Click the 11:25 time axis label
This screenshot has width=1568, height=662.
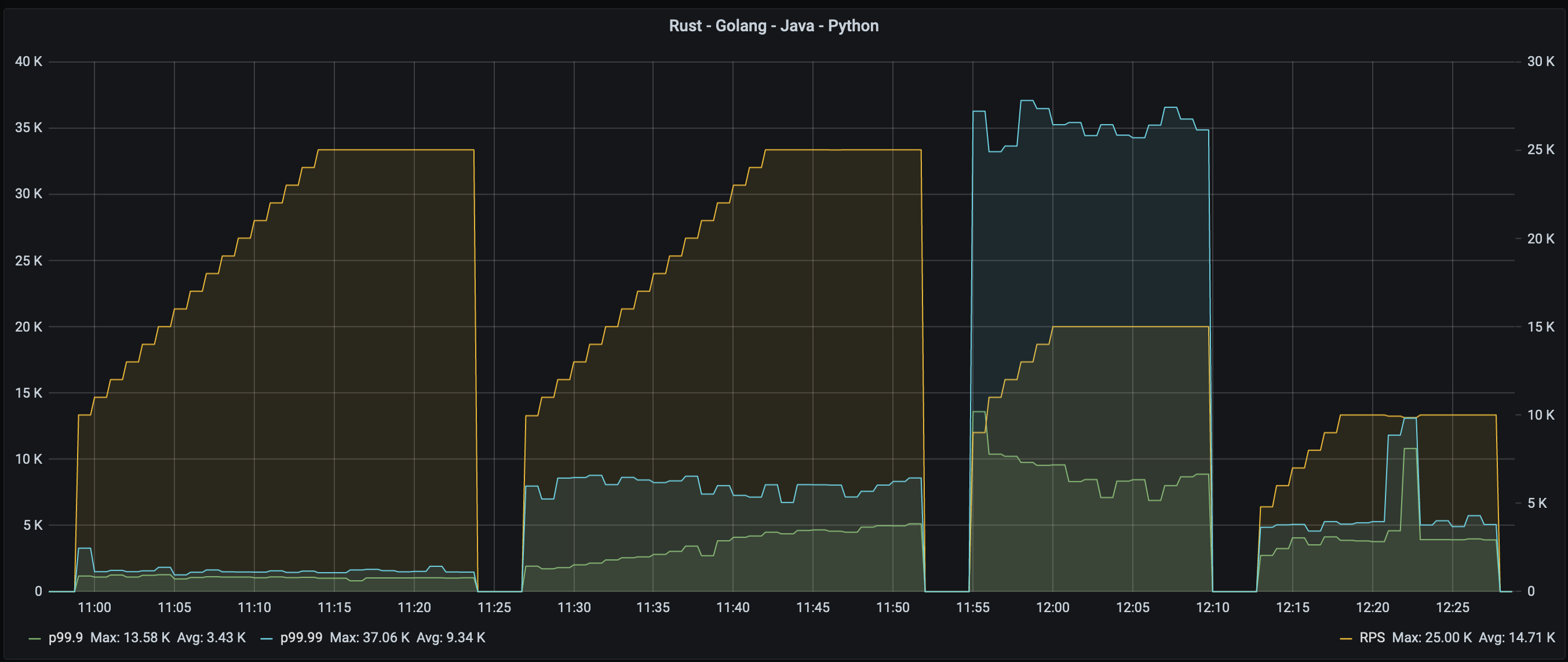coord(494,607)
